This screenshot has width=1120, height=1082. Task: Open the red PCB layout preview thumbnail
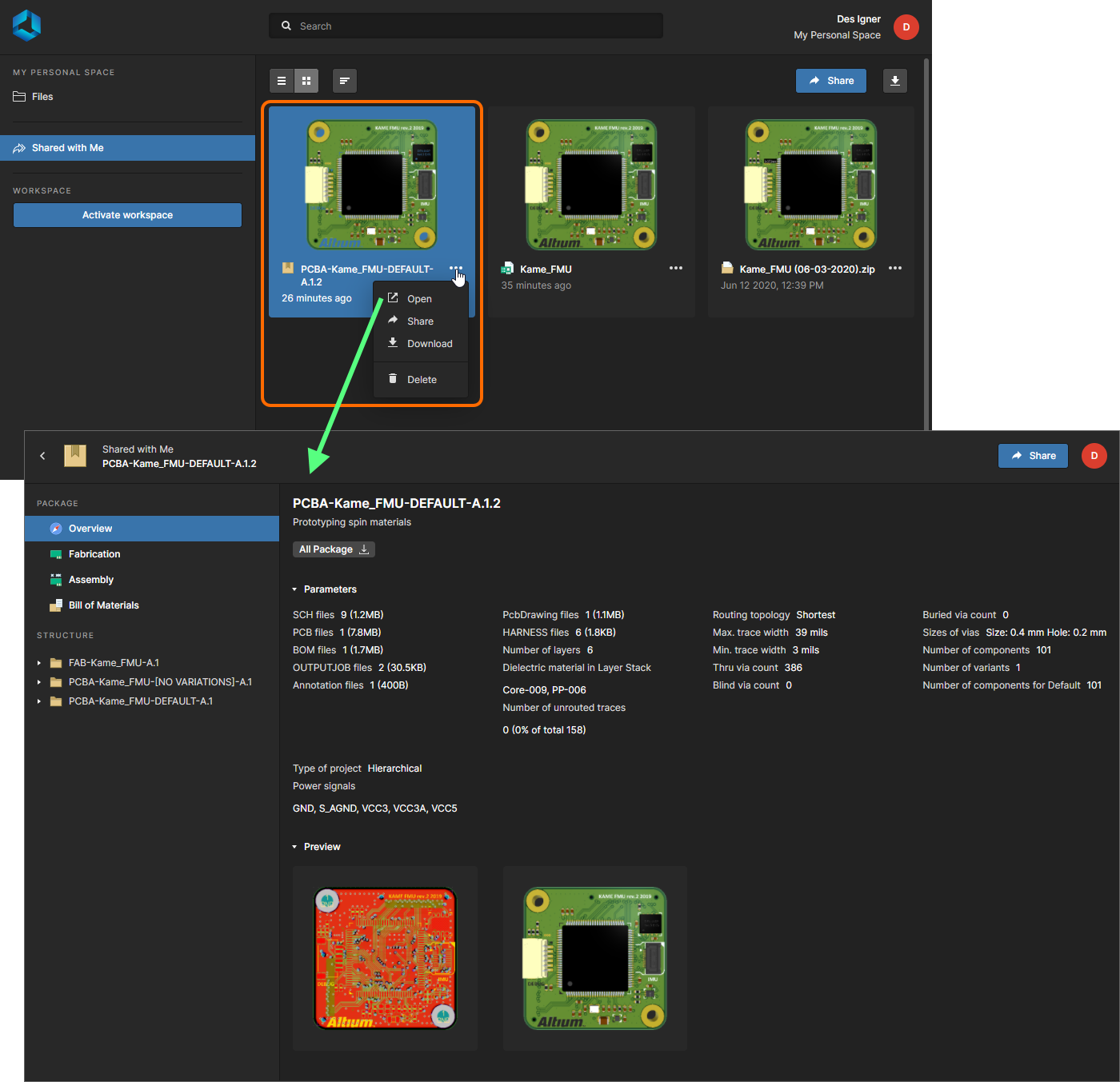[385, 958]
